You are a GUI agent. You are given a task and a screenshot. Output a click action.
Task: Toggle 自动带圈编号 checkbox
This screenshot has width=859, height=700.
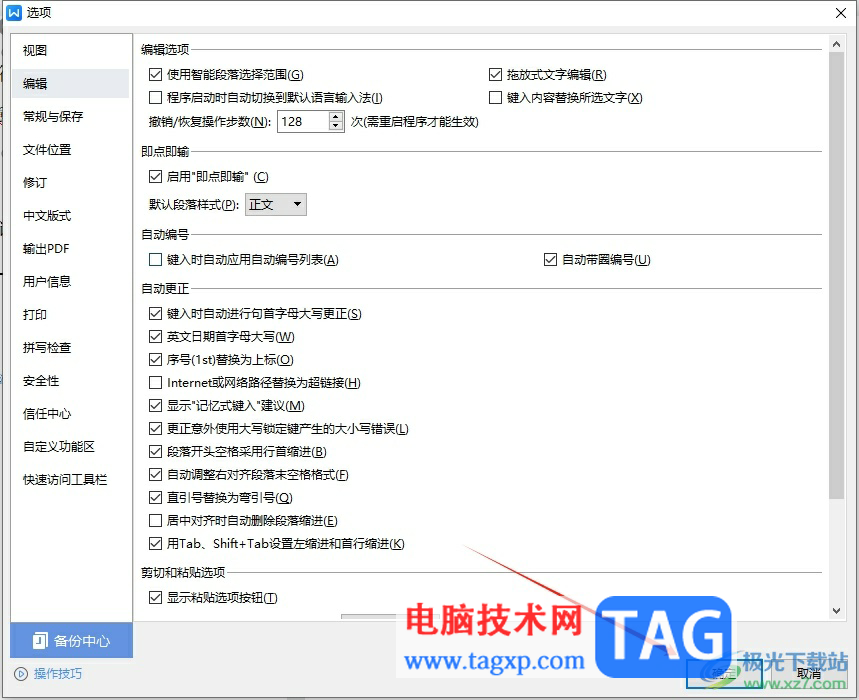point(551,260)
